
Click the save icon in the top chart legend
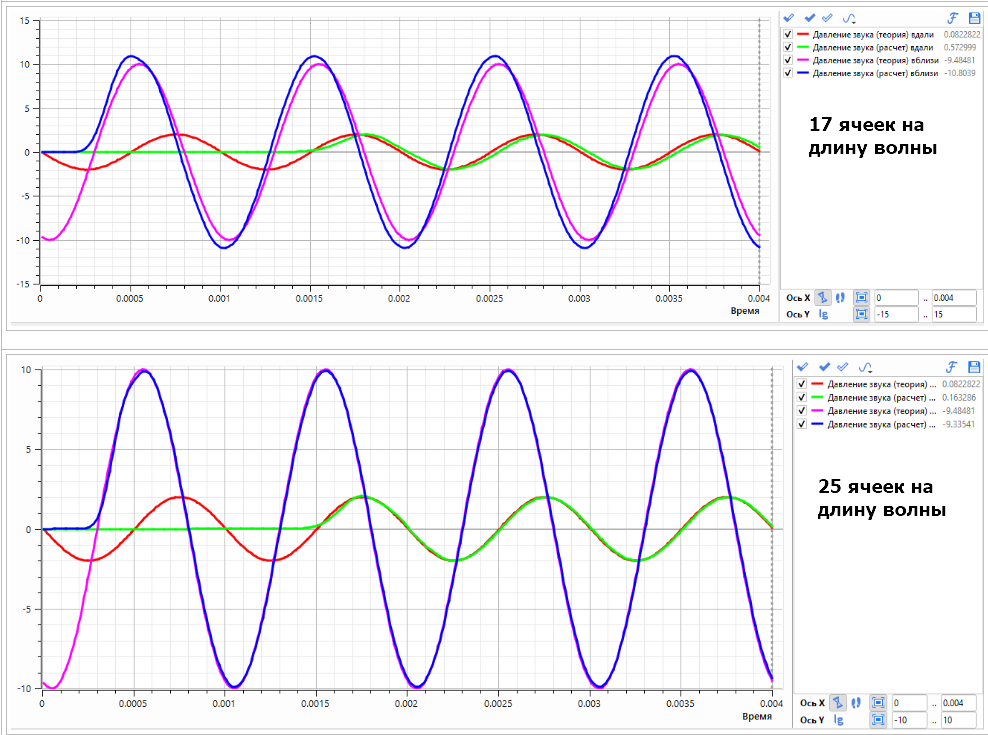click(974, 18)
